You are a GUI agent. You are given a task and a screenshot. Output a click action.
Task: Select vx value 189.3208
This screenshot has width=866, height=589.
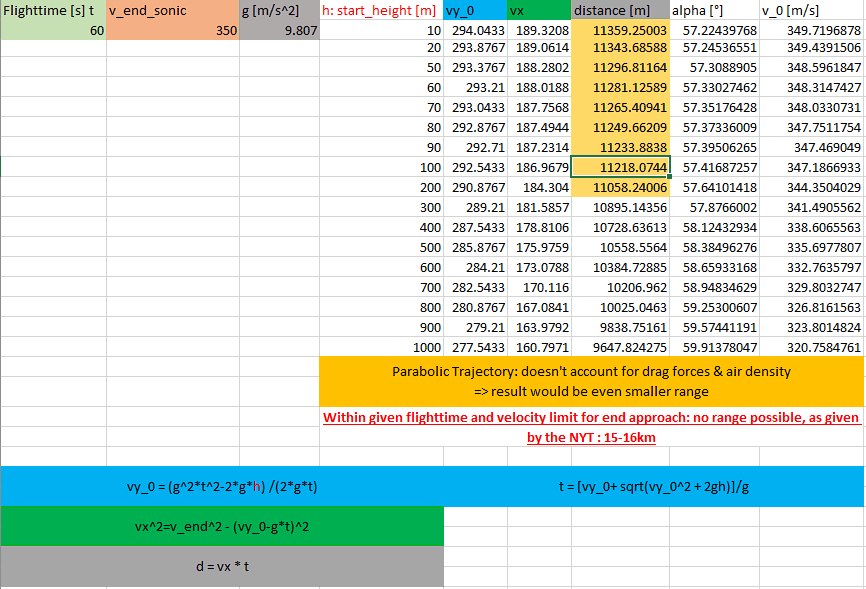[539, 30]
